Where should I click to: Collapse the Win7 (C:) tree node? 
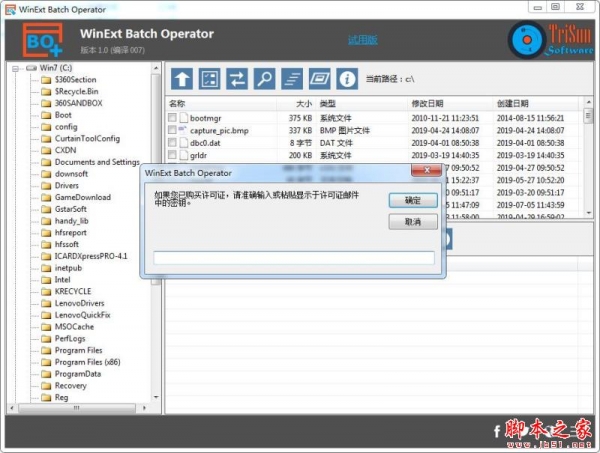tap(15, 69)
